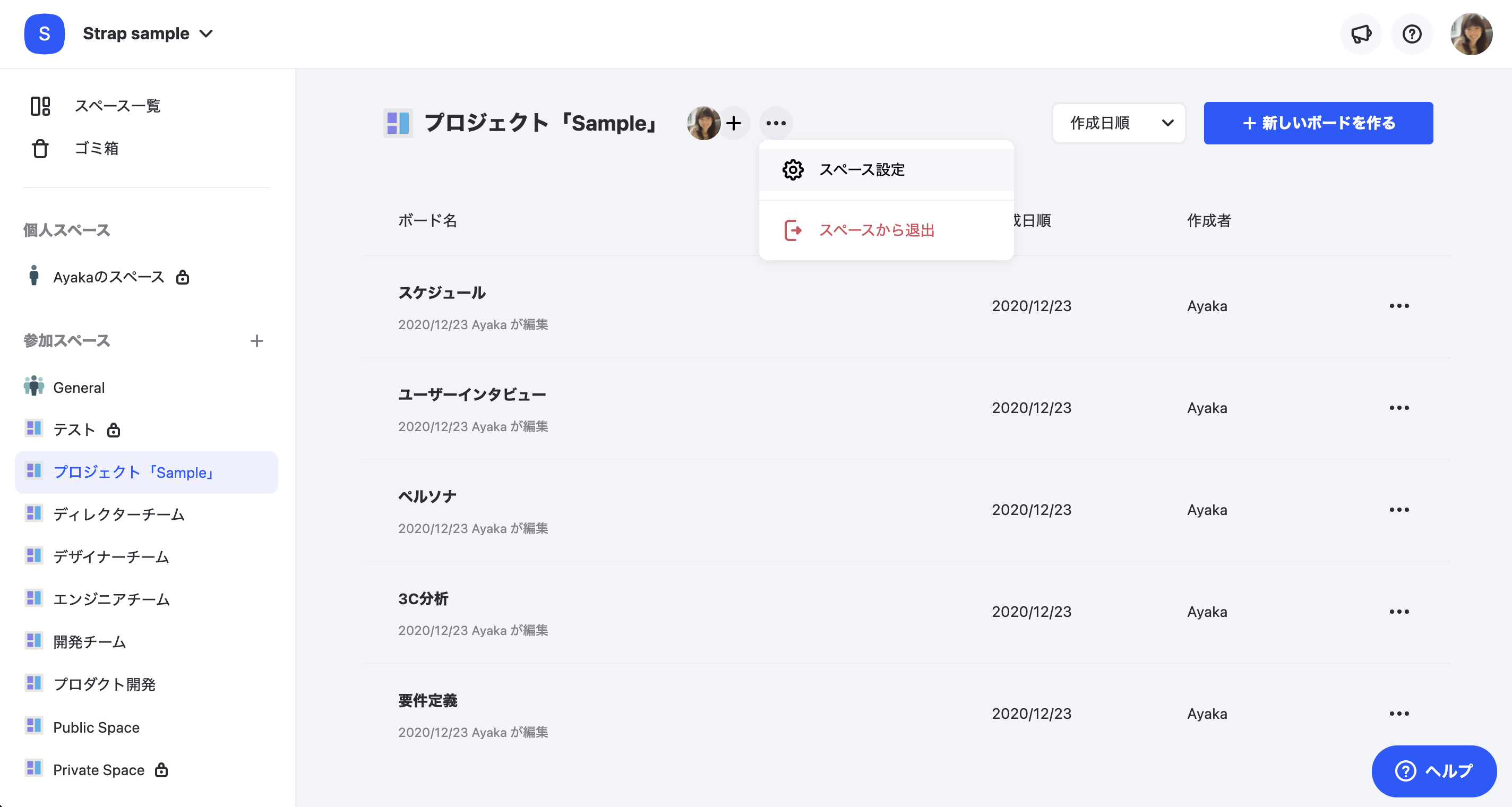Open the three-dot menu for the 3C分析 board

click(x=1399, y=612)
